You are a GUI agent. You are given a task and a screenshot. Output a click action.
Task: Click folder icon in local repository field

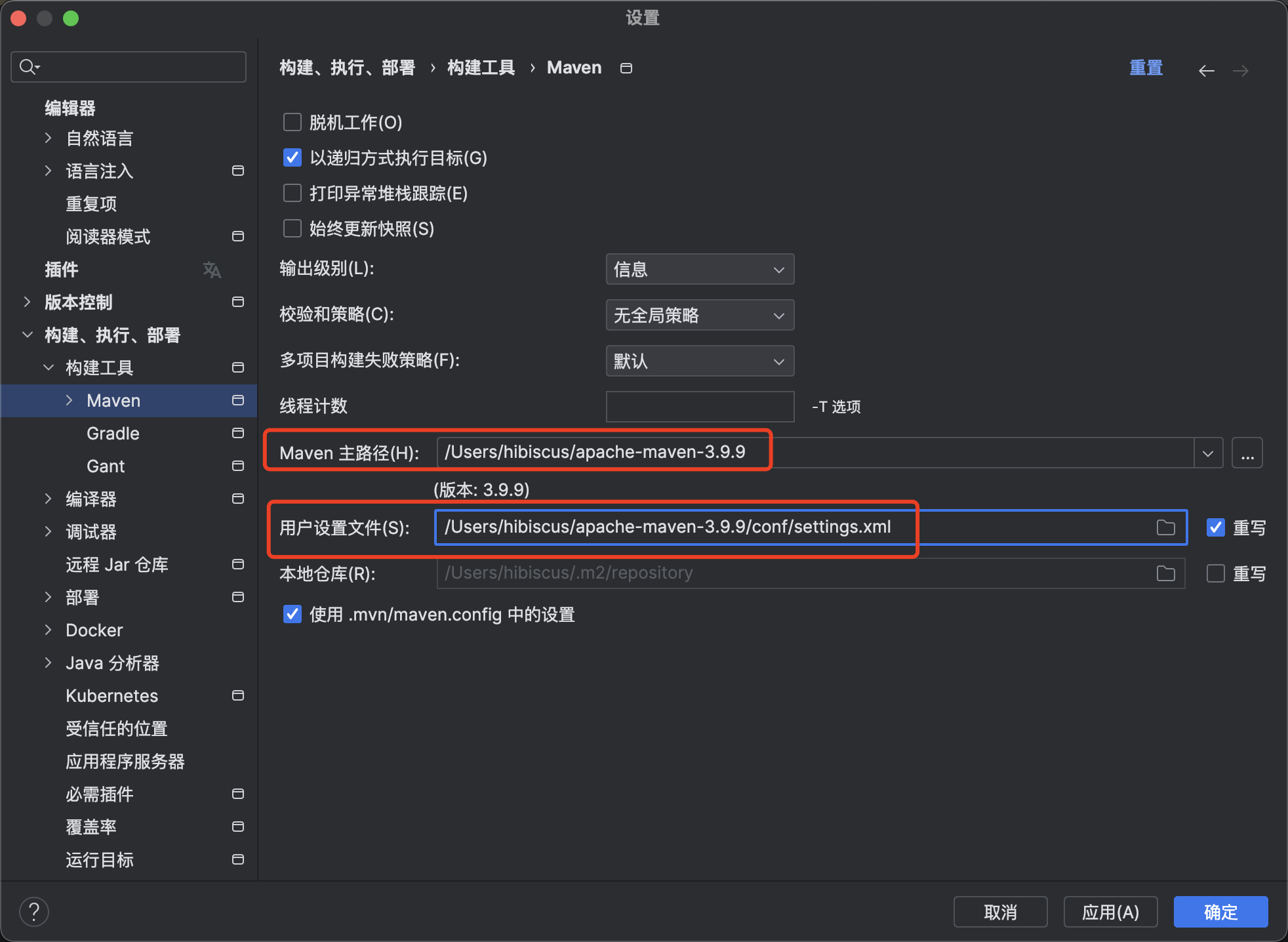pos(1165,573)
